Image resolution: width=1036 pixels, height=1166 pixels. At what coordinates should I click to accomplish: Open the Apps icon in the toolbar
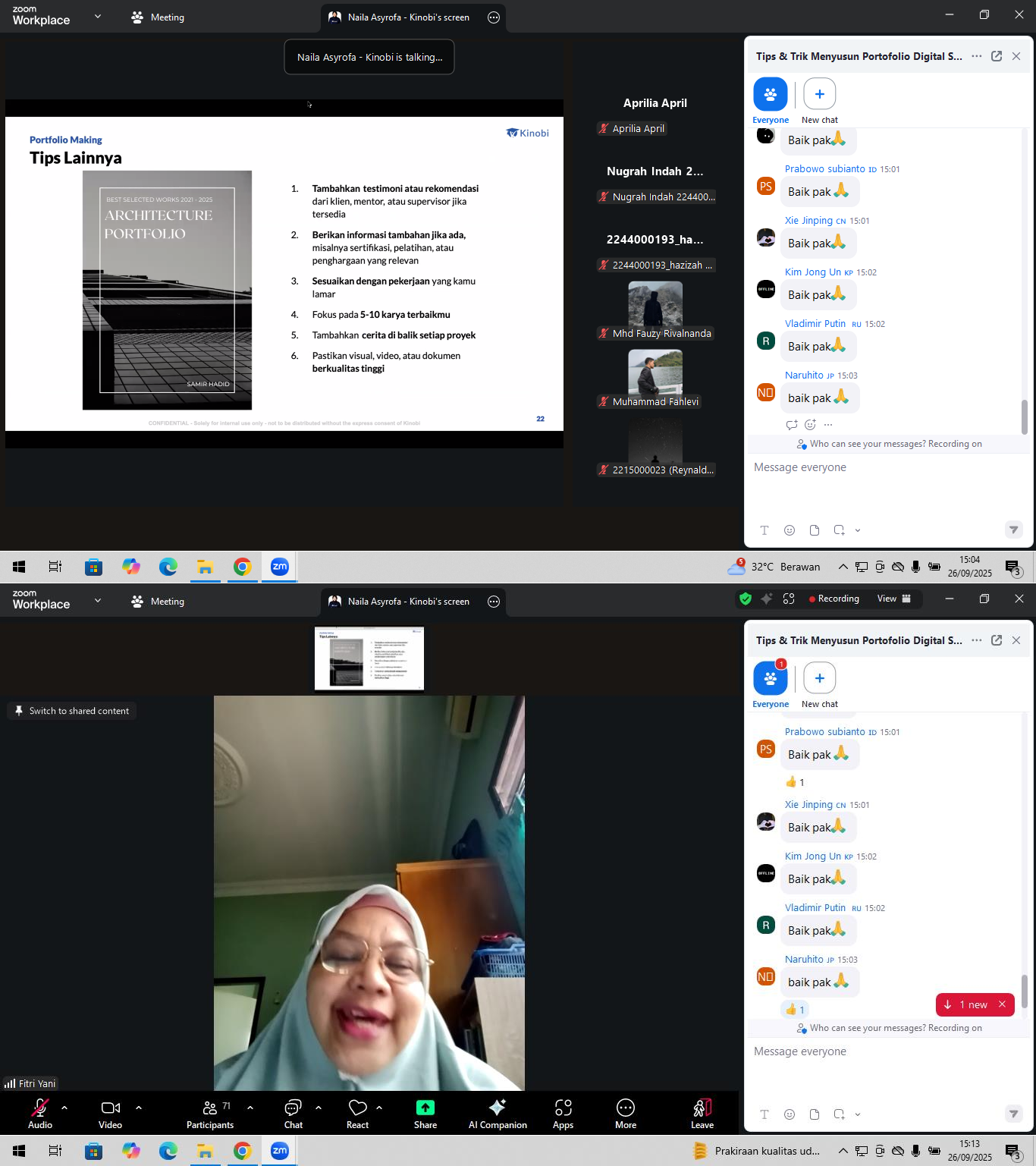click(563, 1113)
